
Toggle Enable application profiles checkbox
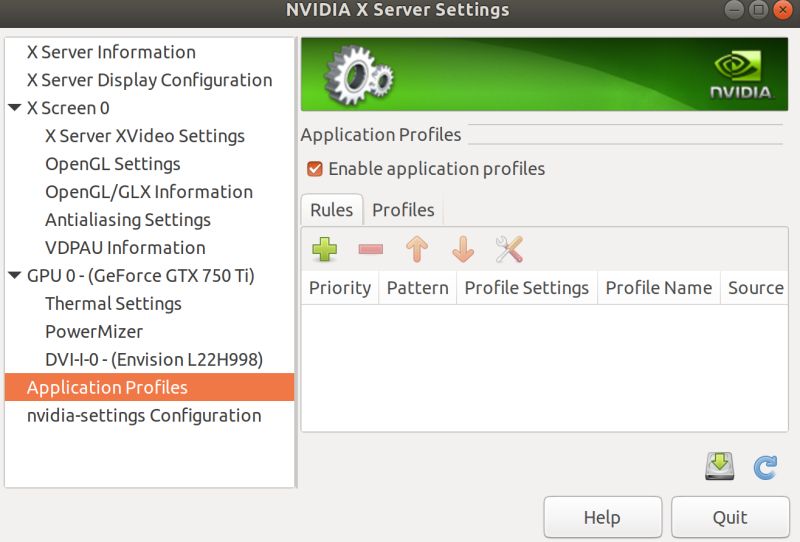[x=315, y=169]
